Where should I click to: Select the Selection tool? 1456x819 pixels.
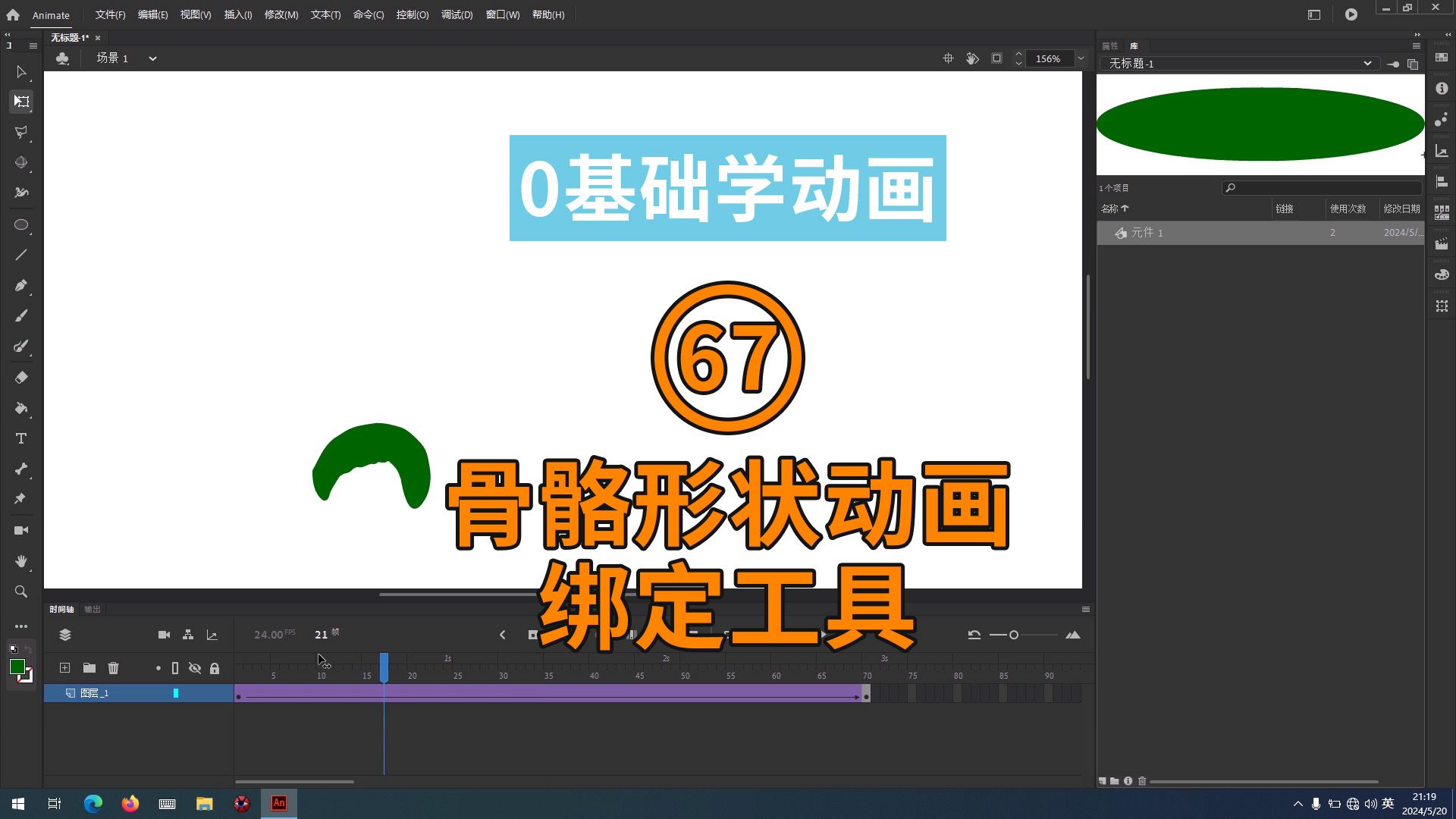pyautogui.click(x=20, y=74)
